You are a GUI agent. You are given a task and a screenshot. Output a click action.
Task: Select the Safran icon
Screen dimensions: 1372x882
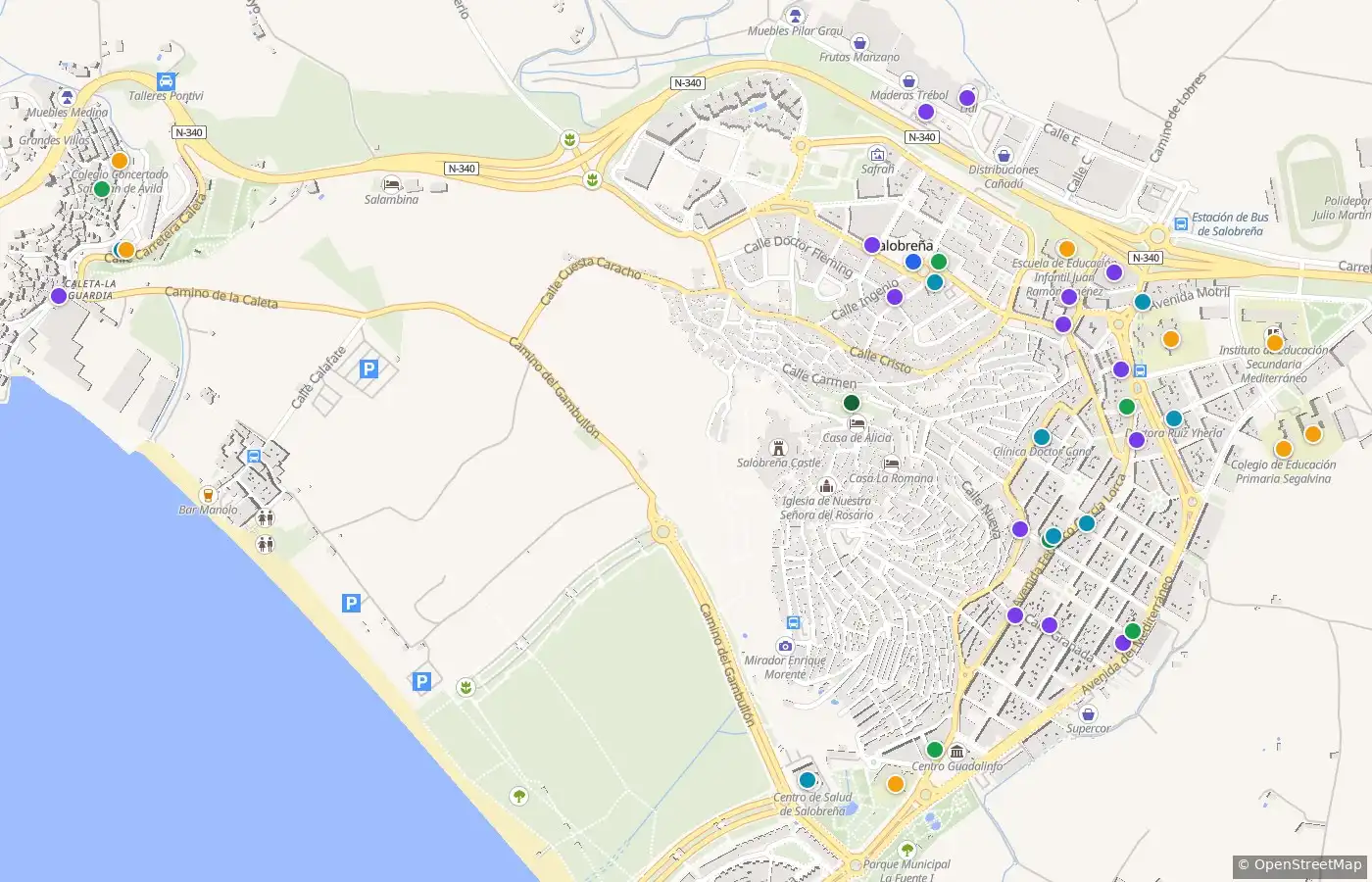tap(877, 154)
